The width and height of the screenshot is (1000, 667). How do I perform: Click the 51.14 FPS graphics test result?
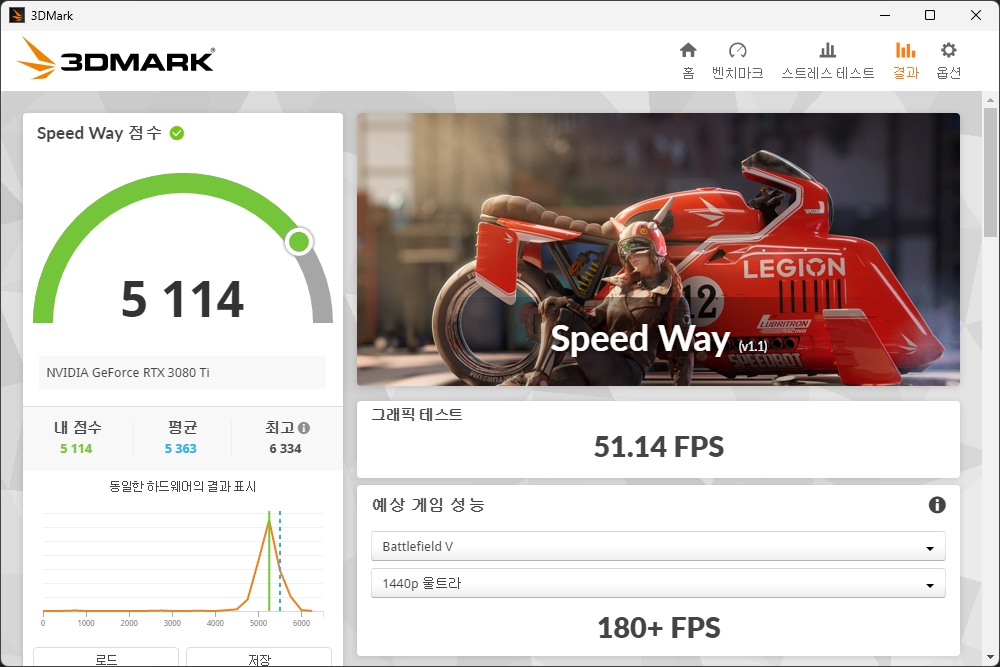coord(659,446)
